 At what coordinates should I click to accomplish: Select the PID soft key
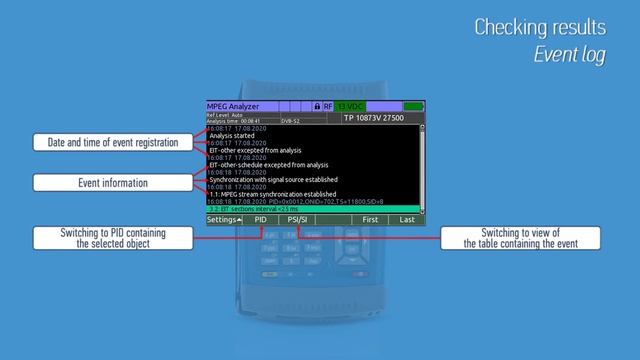[x=260, y=220]
